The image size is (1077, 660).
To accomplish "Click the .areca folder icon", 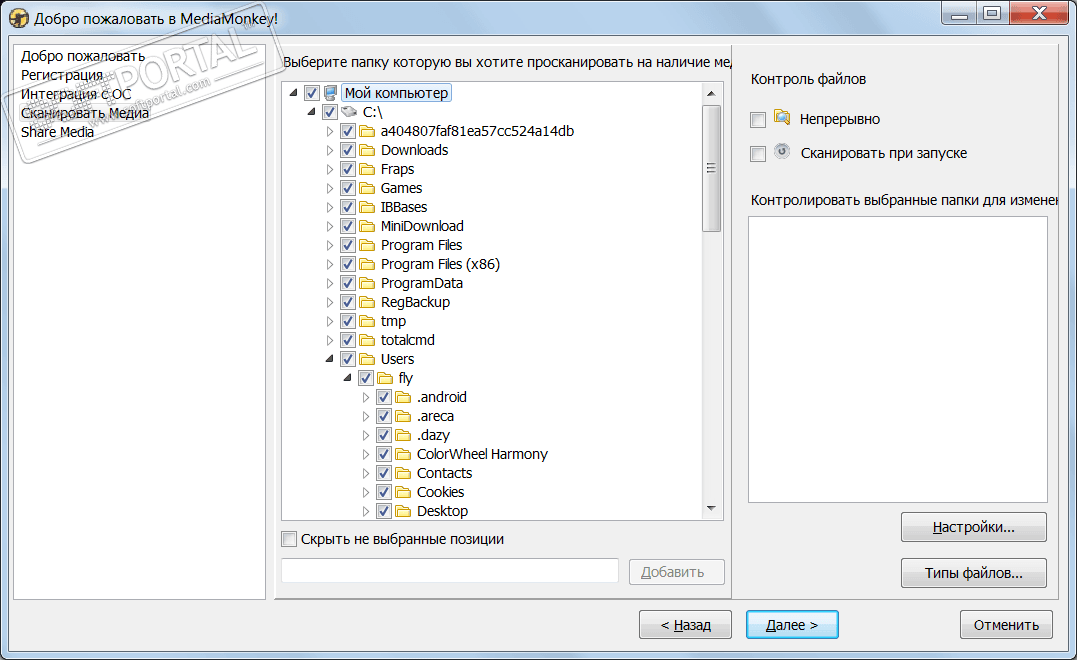I will (403, 416).
